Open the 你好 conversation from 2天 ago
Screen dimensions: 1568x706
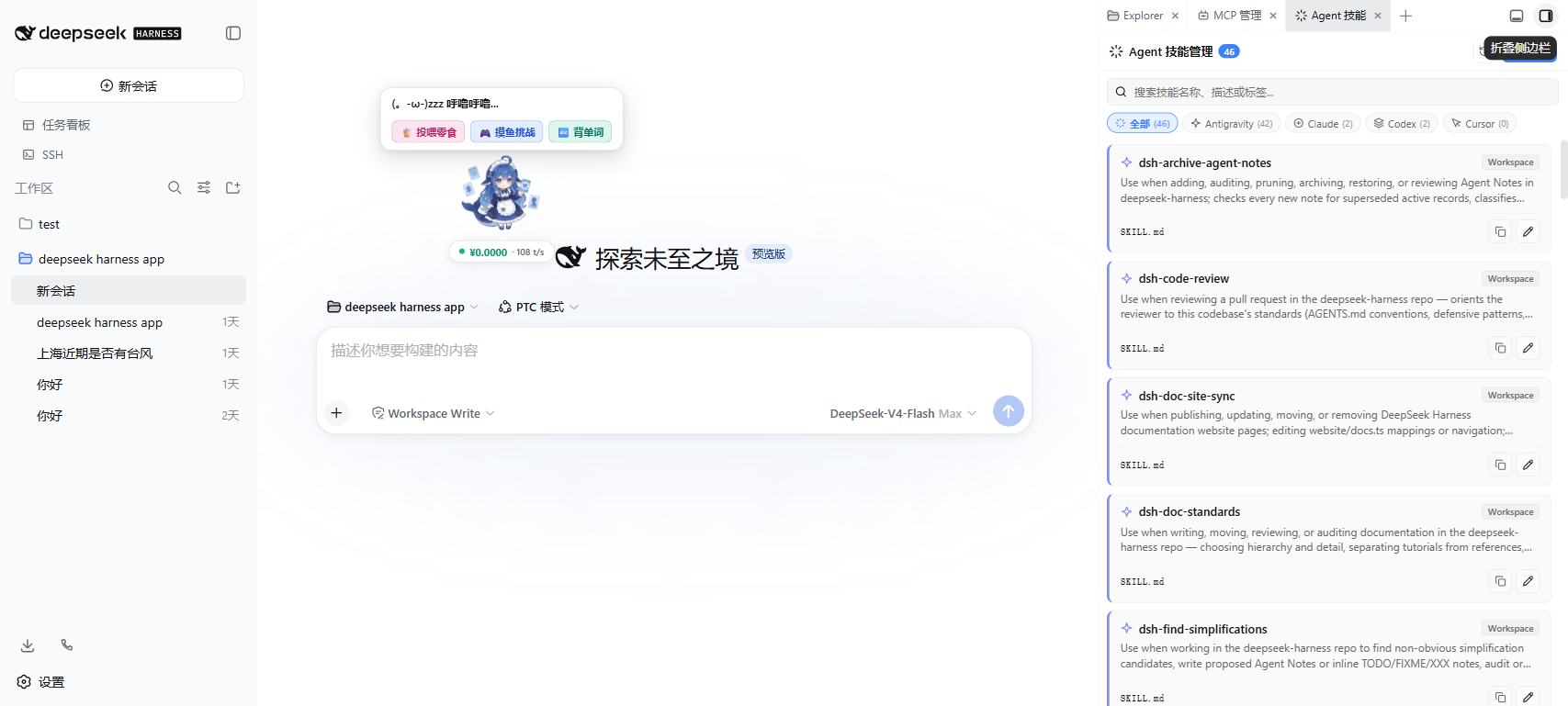pyautogui.click(x=129, y=416)
